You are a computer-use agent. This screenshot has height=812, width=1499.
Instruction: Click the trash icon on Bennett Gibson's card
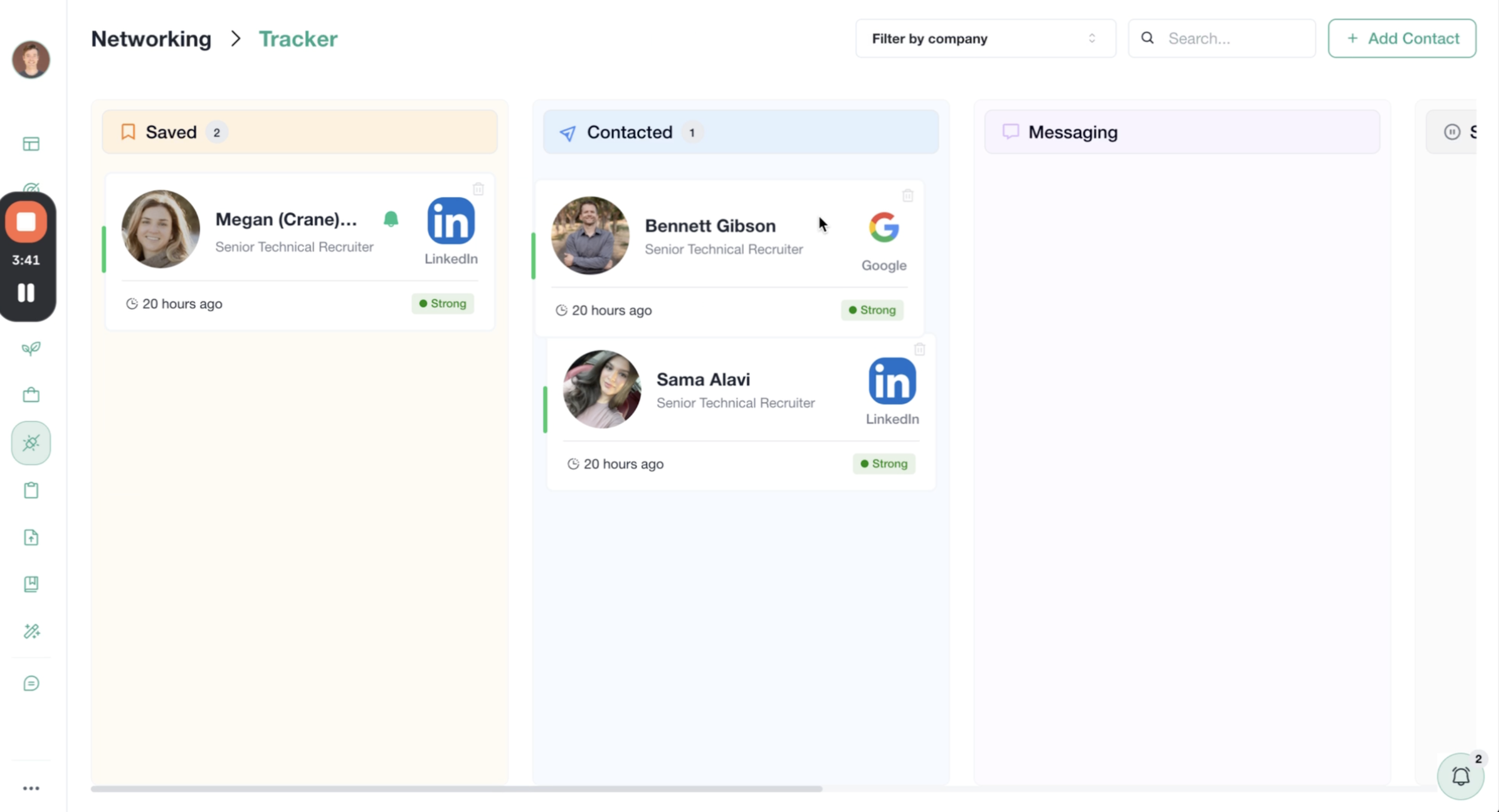pyautogui.click(x=908, y=196)
